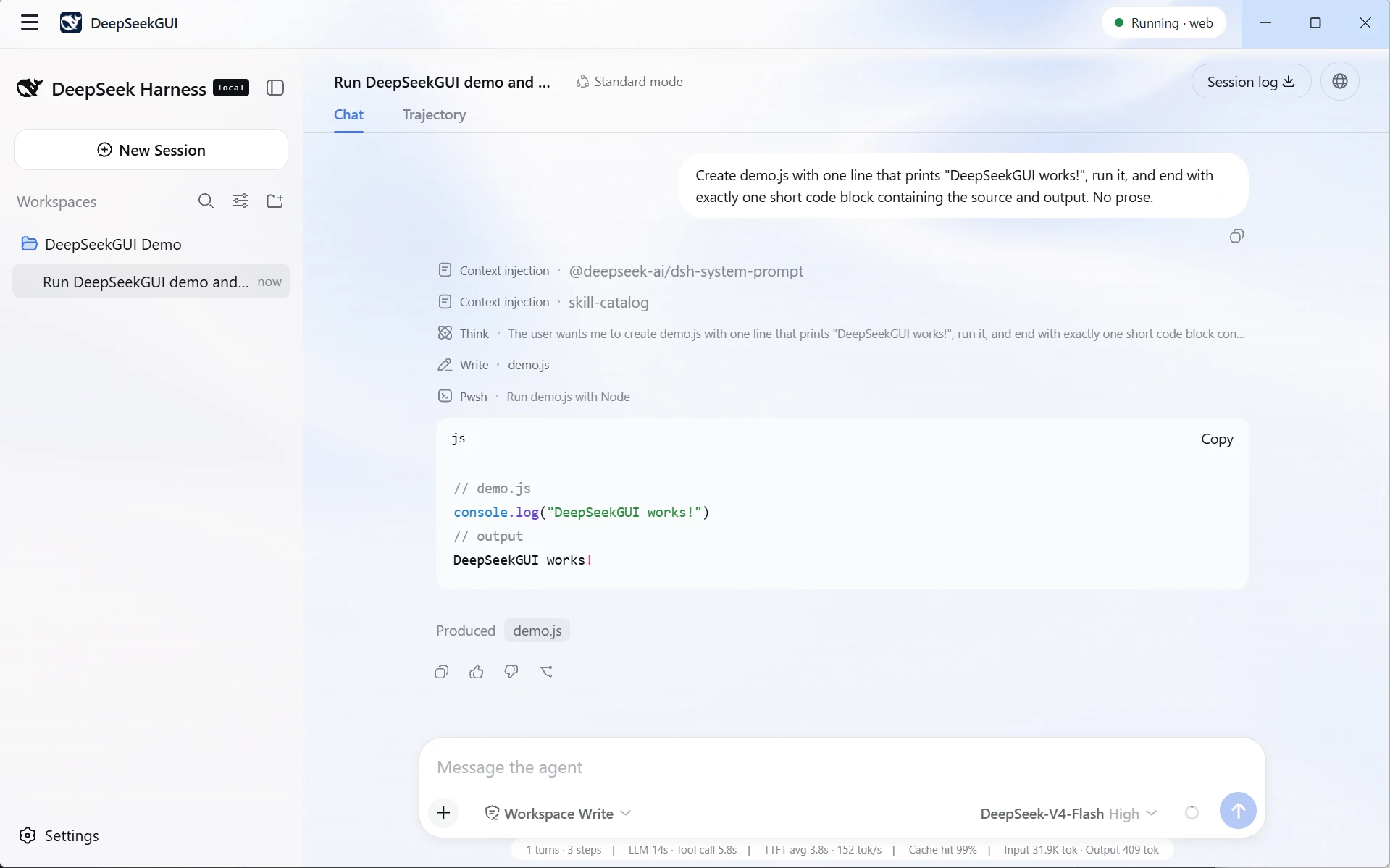
Task: Click the Pwsh terminal icon
Action: 445,396
